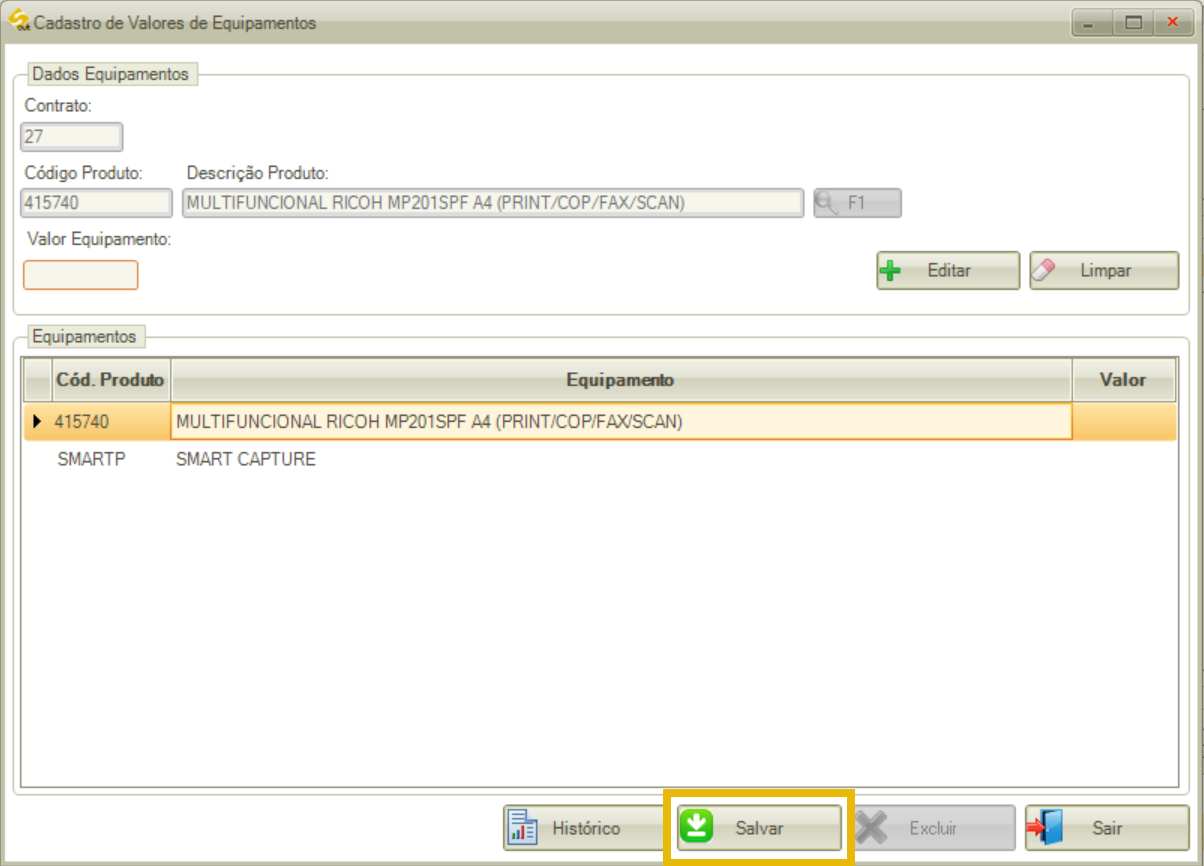The image size is (1204, 866).
Task: Clear the form with Limpar
Action: 1104,271
